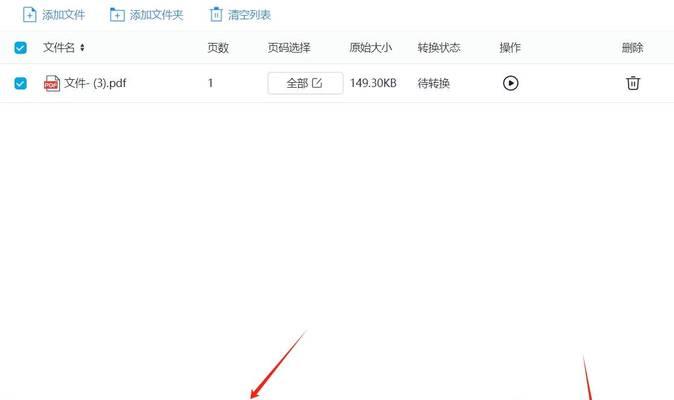The image size is (674, 400).
Task: Toggle the select-all checkbox in the header
Action: coord(20,47)
